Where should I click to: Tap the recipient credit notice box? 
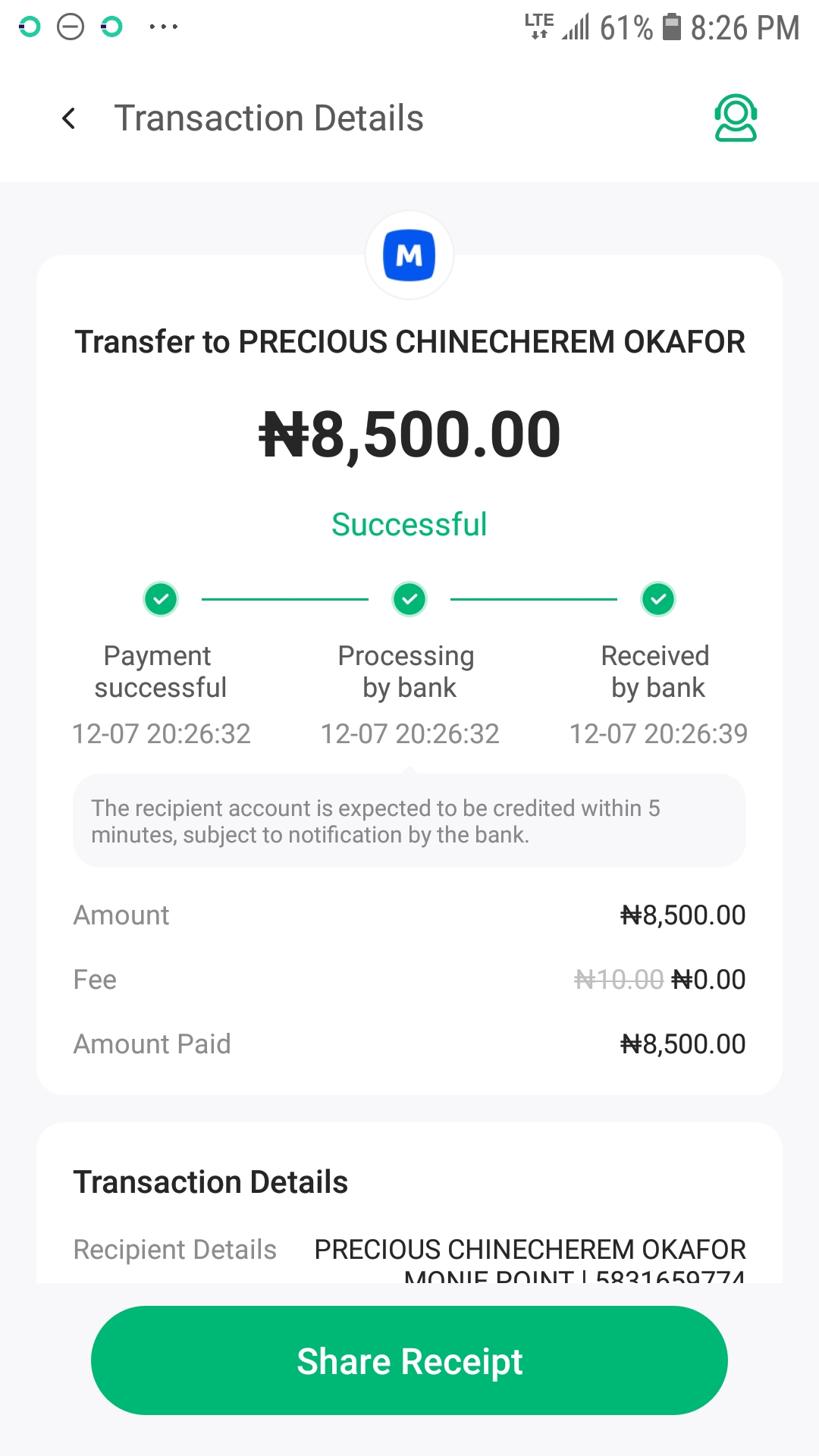(409, 821)
